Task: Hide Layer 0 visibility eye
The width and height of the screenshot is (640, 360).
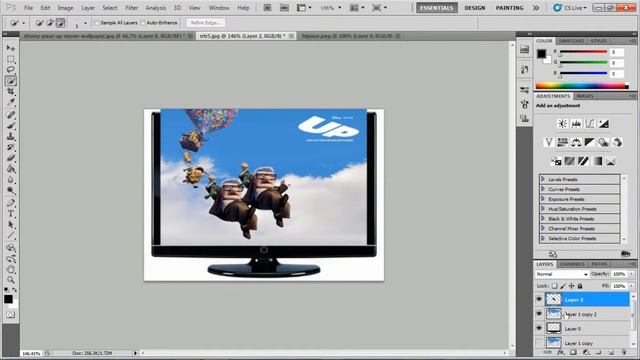Action: click(539, 328)
